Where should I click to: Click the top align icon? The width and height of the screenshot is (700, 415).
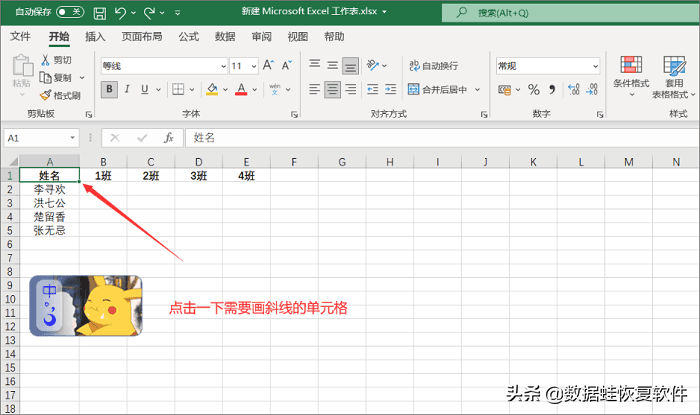(315, 64)
